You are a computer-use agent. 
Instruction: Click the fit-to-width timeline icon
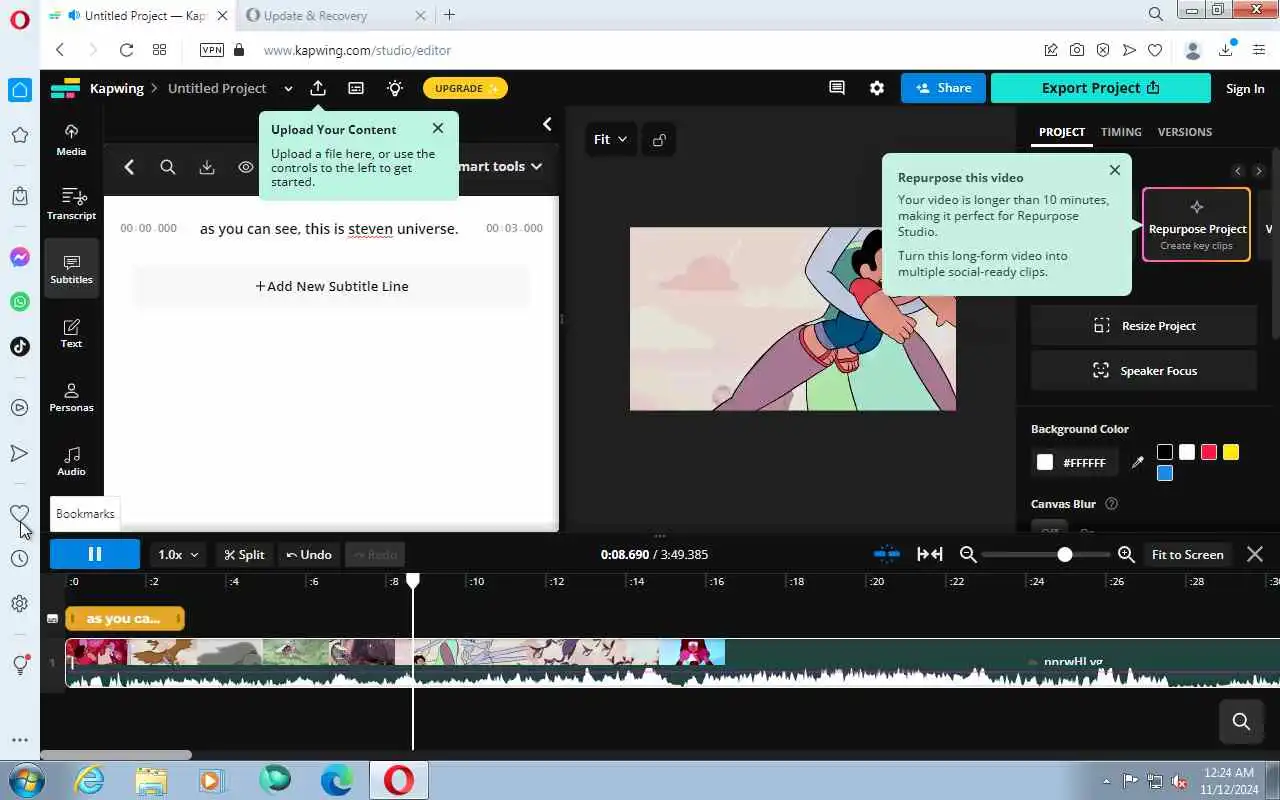tap(930, 554)
